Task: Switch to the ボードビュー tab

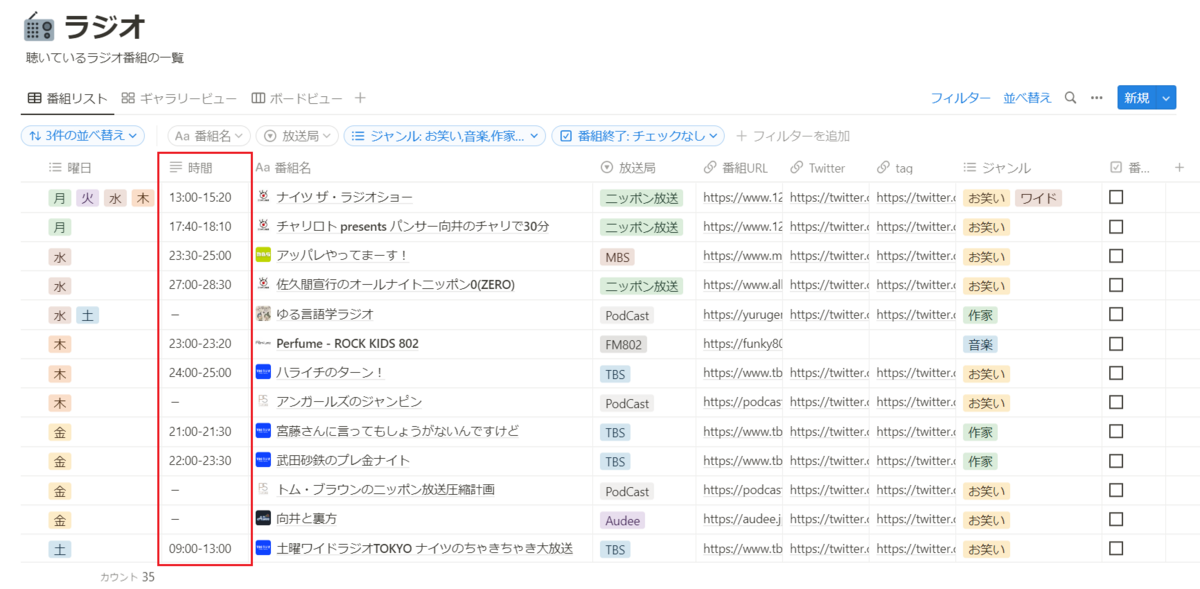Action: (297, 98)
